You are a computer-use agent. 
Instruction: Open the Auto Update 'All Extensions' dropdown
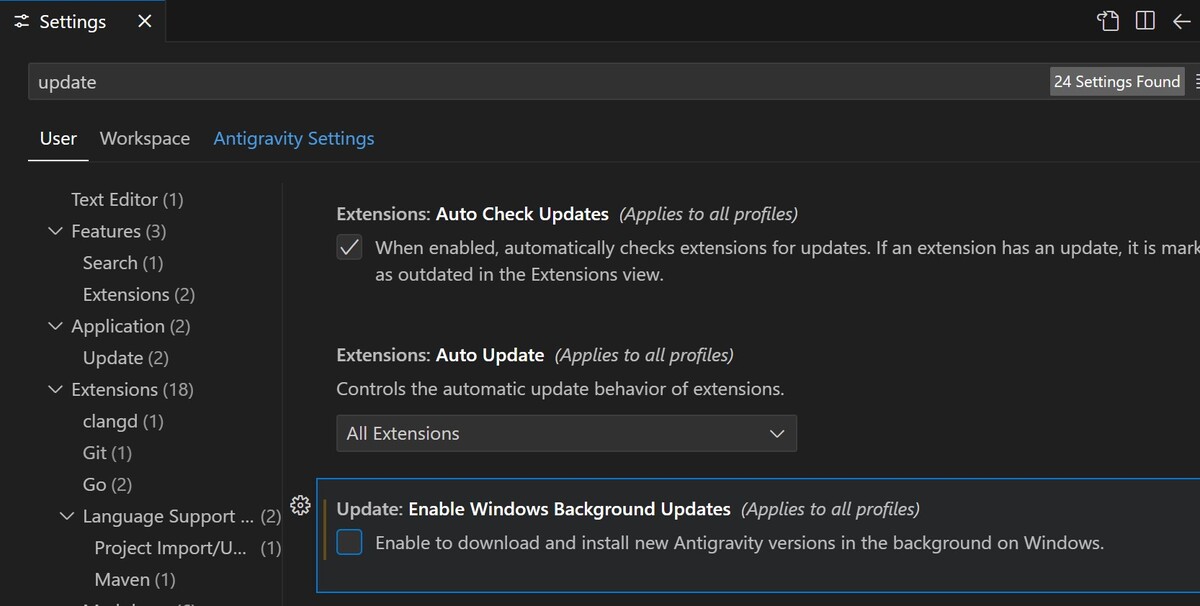tap(566, 433)
